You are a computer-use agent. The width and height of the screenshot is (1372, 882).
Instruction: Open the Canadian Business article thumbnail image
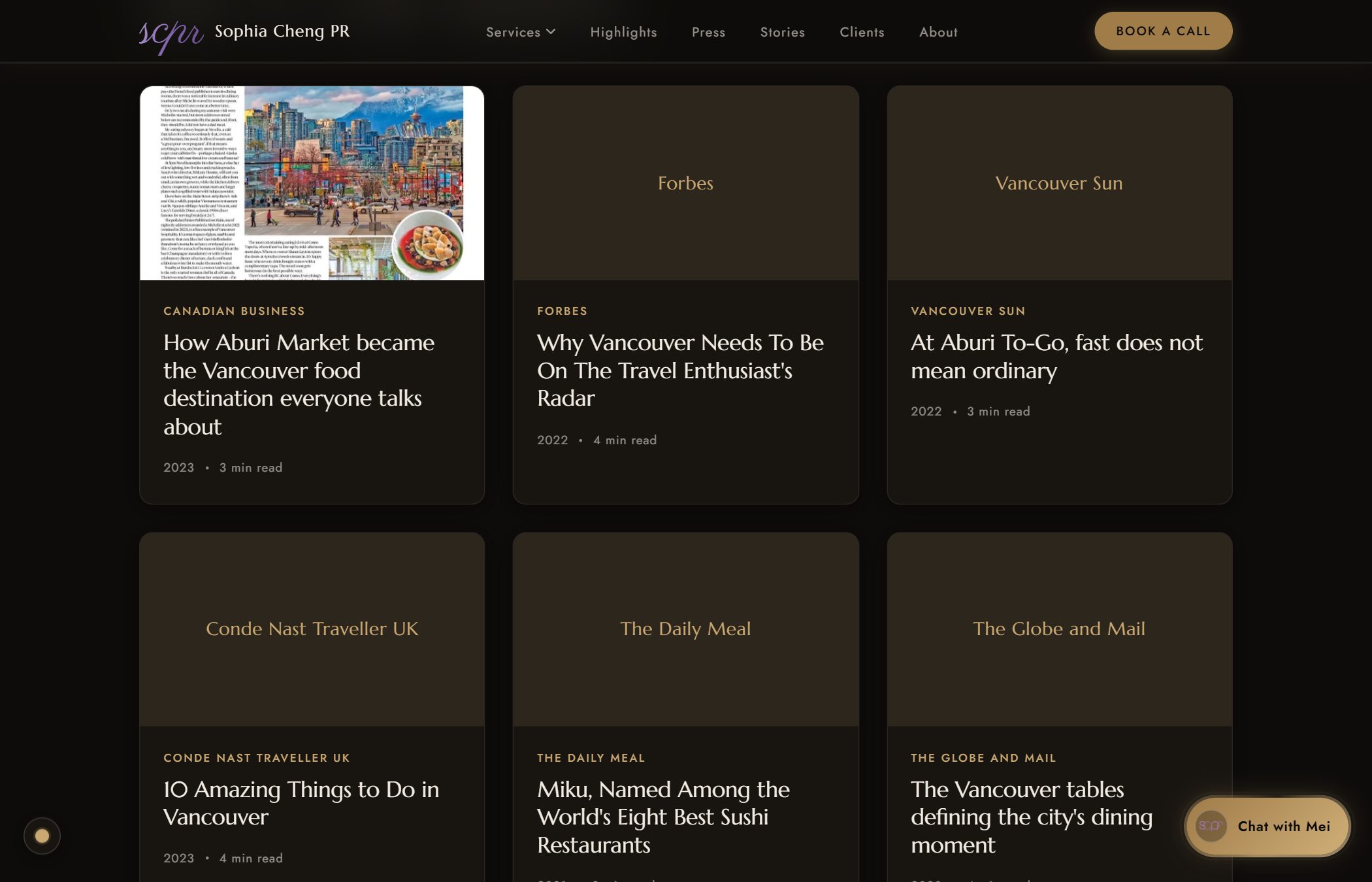(x=312, y=183)
